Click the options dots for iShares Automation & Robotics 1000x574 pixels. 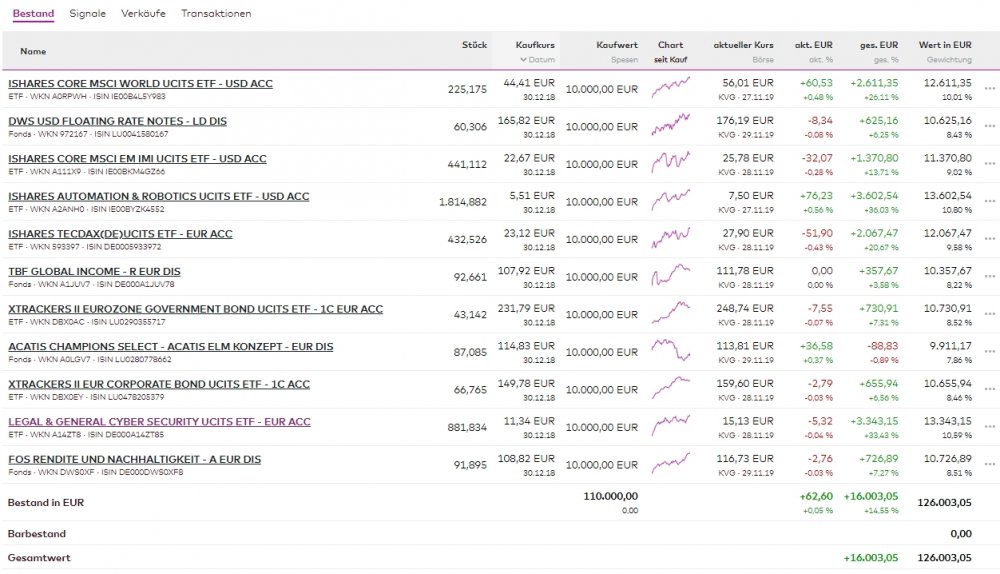[990, 202]
